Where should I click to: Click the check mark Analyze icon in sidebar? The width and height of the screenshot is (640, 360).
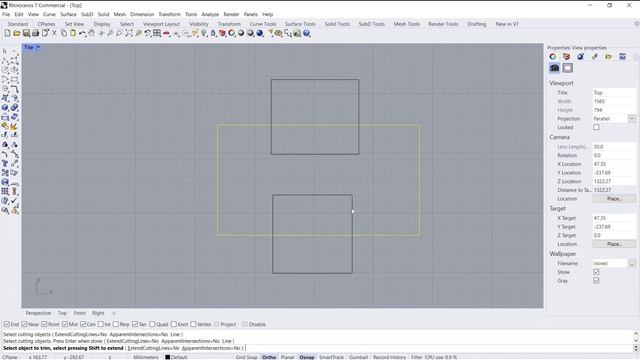(x=15, y=200)
